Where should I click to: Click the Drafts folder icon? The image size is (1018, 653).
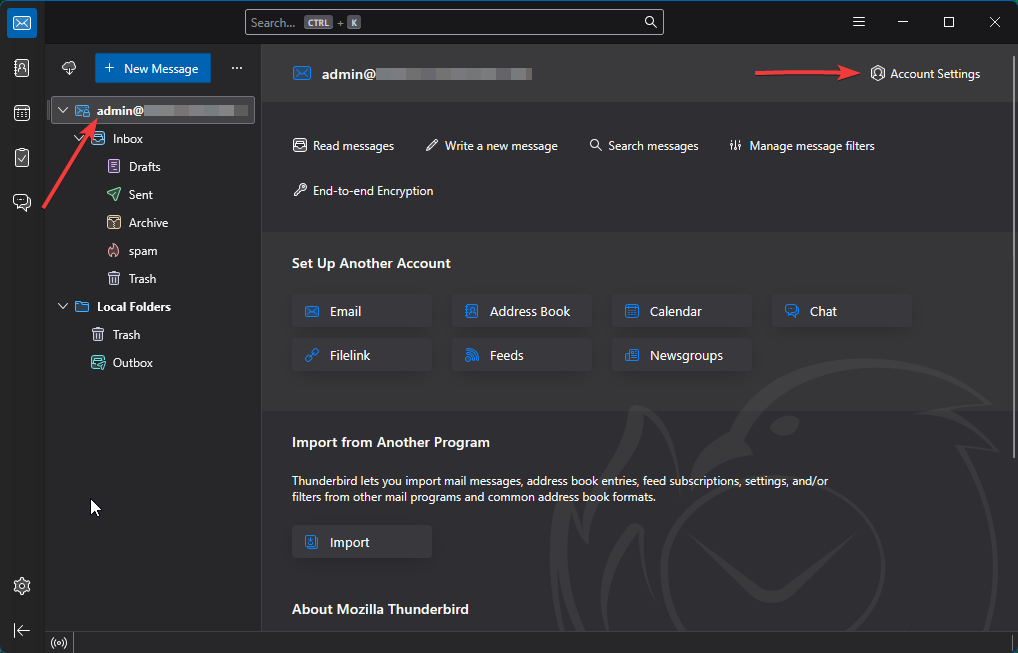coord(114,166)
